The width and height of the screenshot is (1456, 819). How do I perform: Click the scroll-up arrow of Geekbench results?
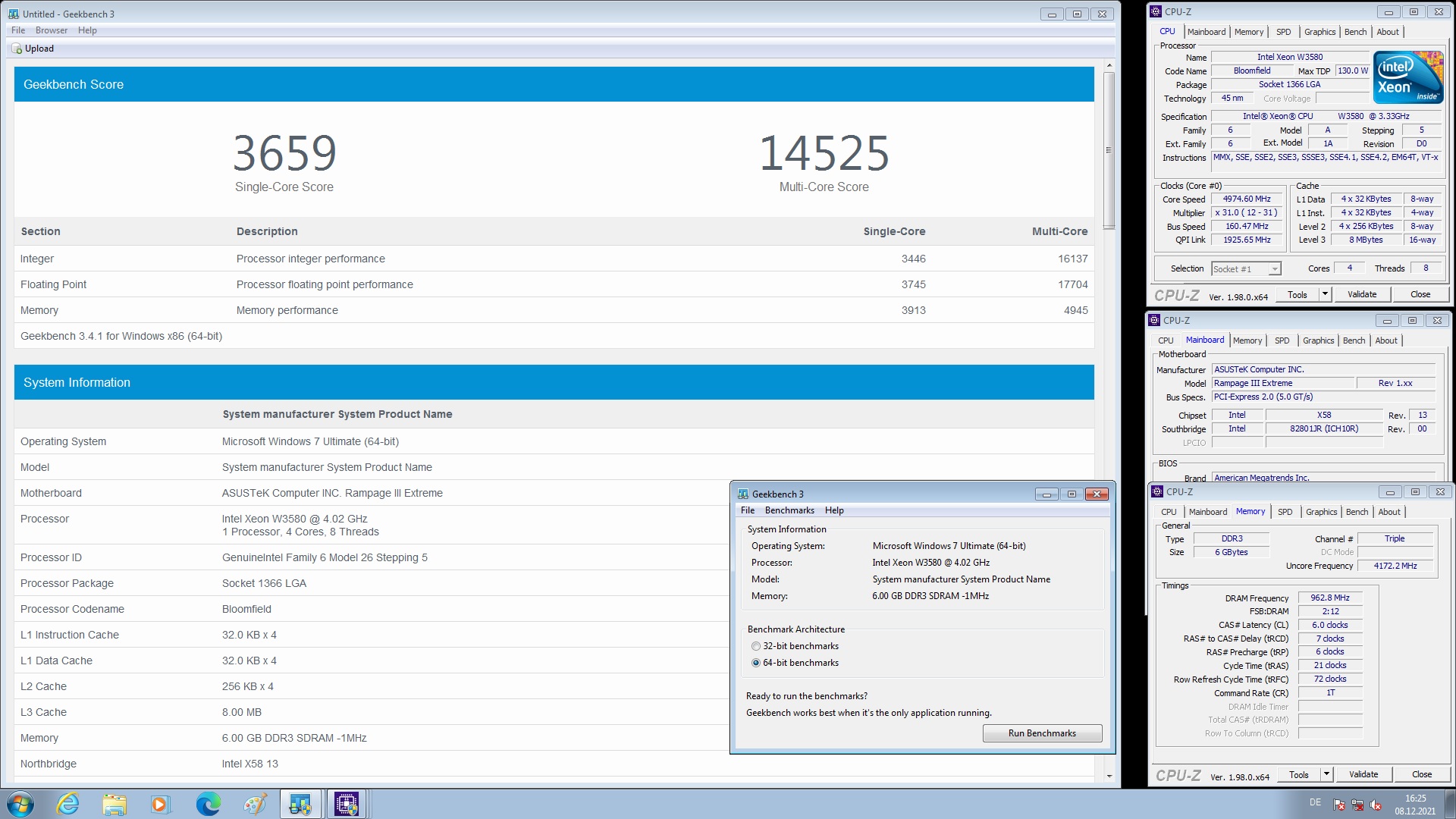(1109, 66)
